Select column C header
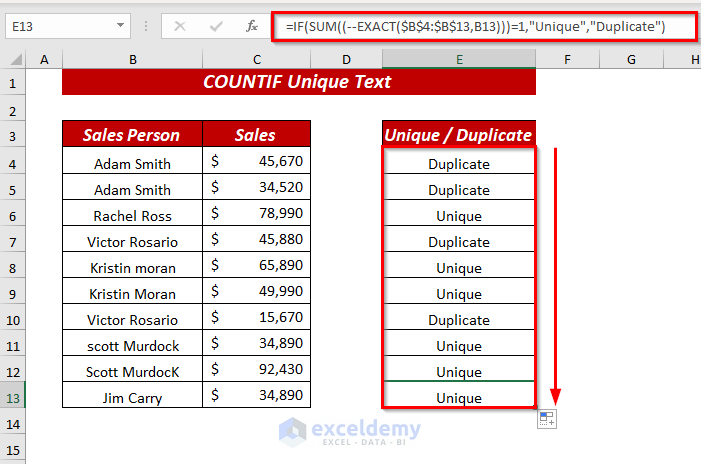The image size is (701, 464). [x=256, y=59]
